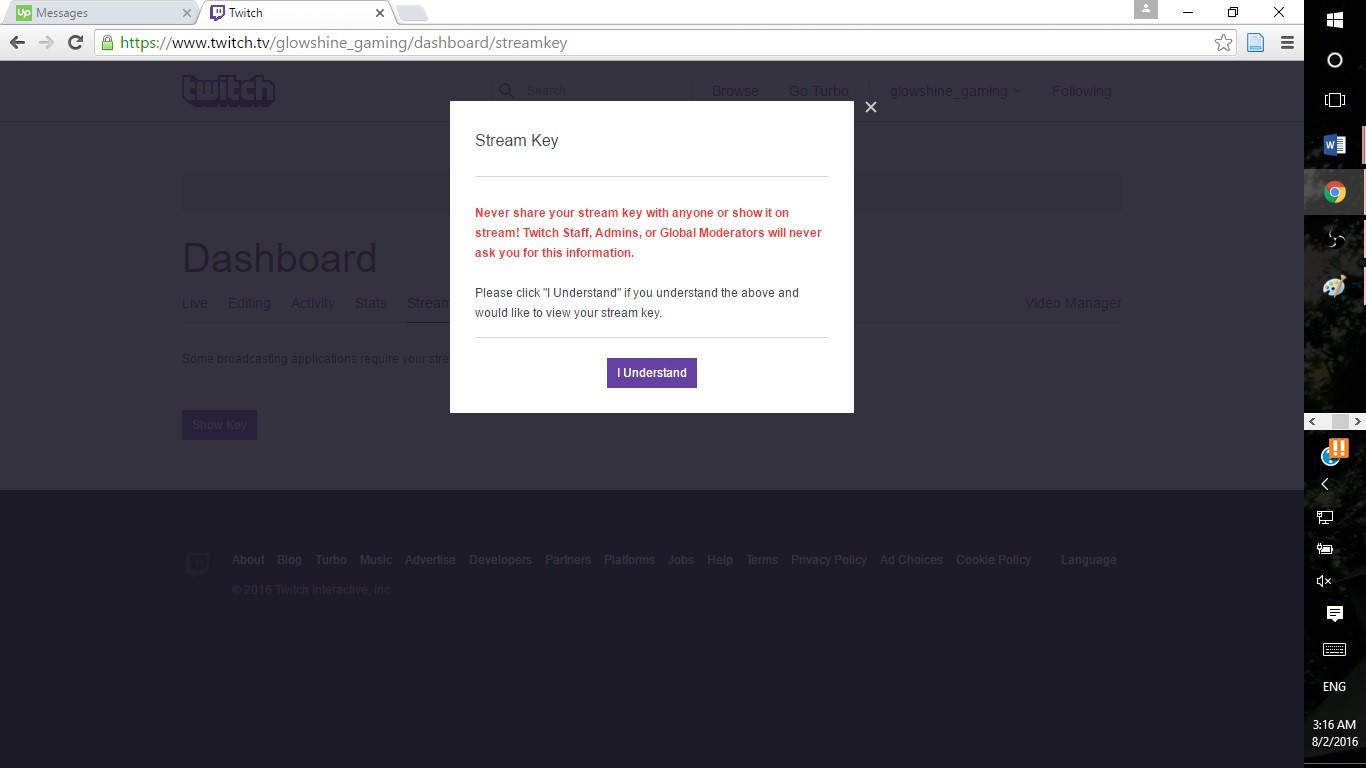The image size is (1366, 768).
Task: Click the green padlock site info icon
Action: [107, 43]
